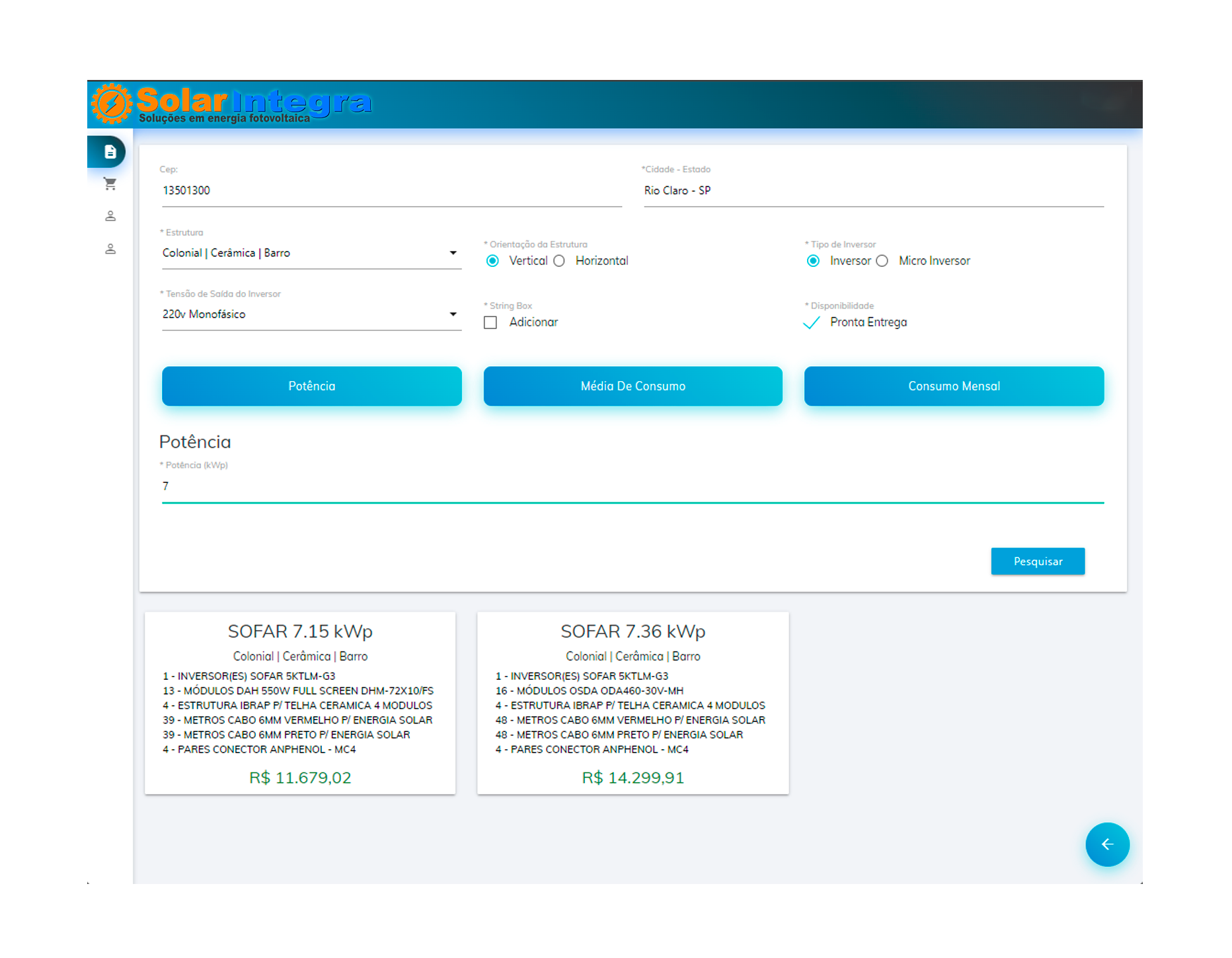Click the inverter line in SOFAR 7.36 kWp card
The image size is (1232, 958).
[582, 677]
